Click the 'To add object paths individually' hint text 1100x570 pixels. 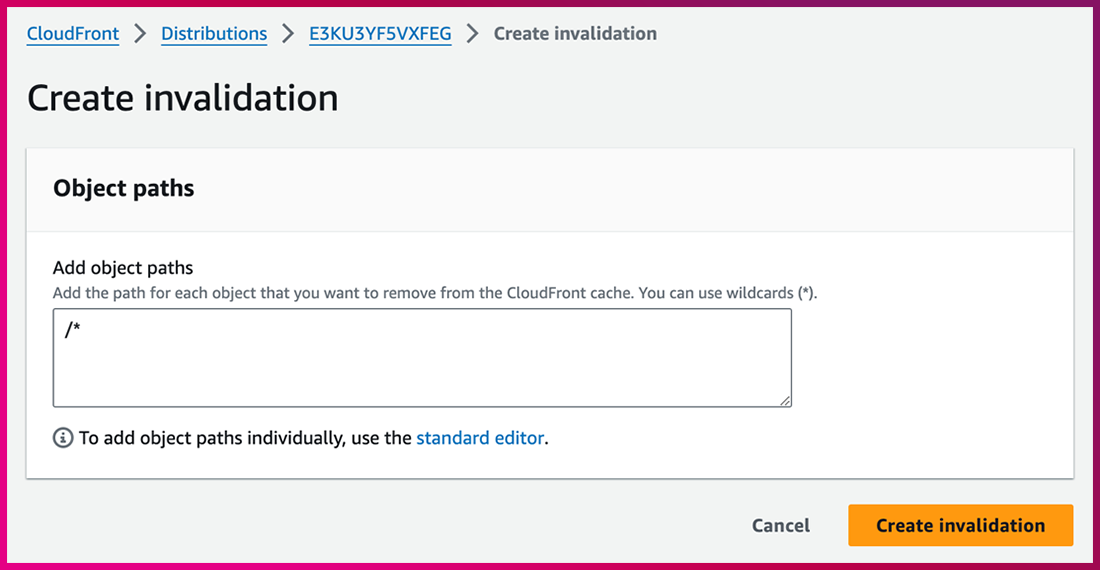click(245, 438)
